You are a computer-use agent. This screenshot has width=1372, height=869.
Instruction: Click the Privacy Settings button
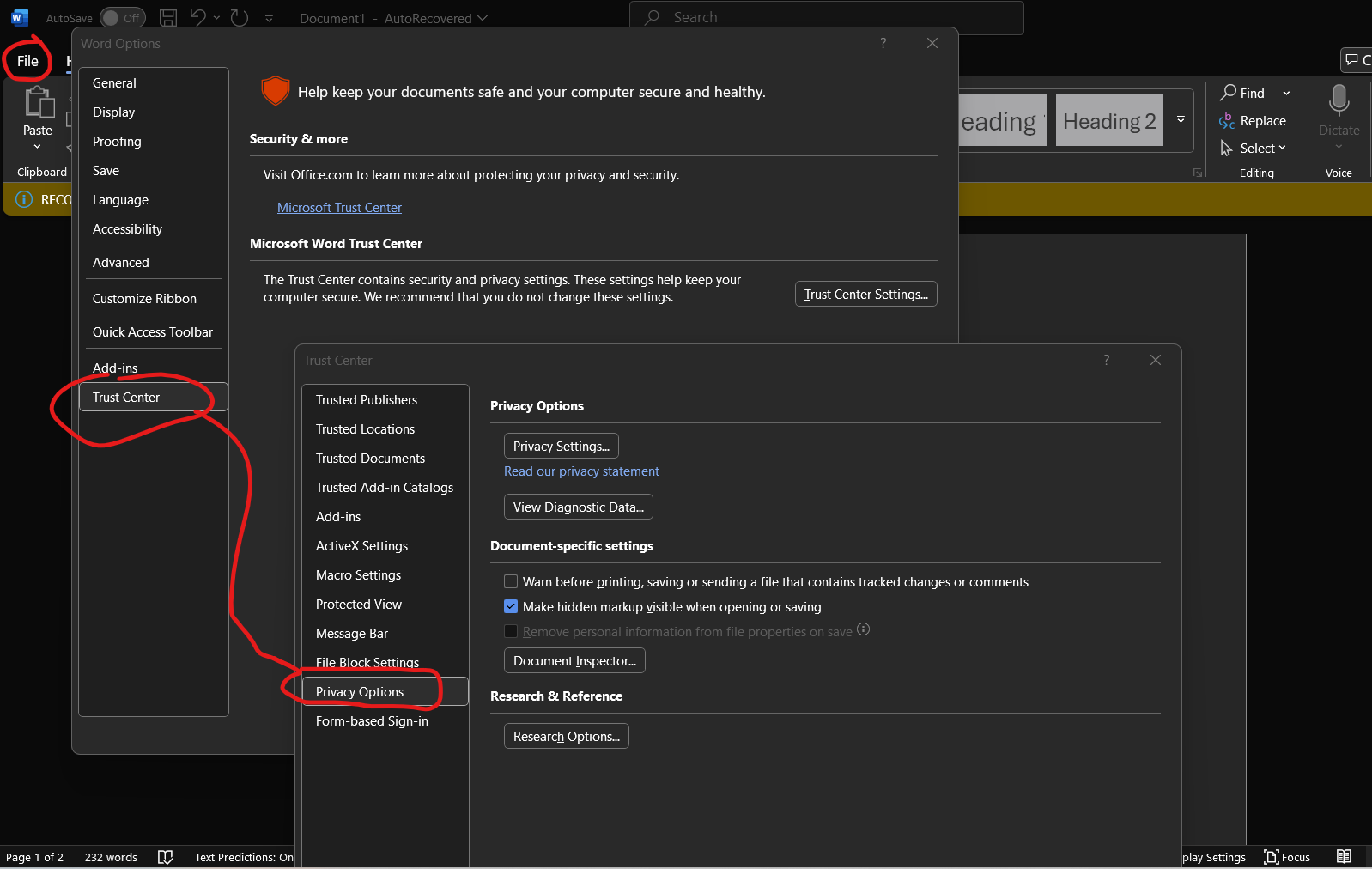(x=561, y=447)
